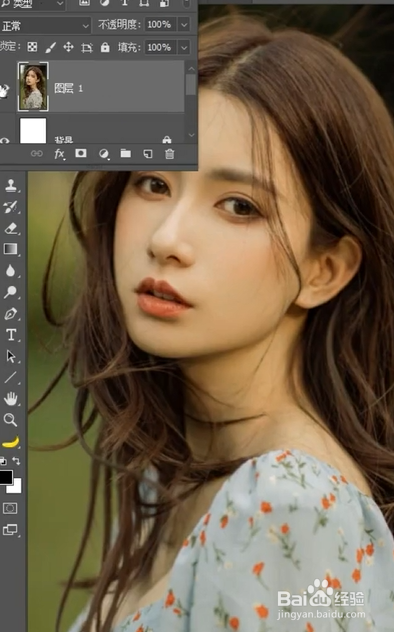Filter layers by type layers icon
The width and height of the screenshot is (394, 632).
(x=124, y=3)
